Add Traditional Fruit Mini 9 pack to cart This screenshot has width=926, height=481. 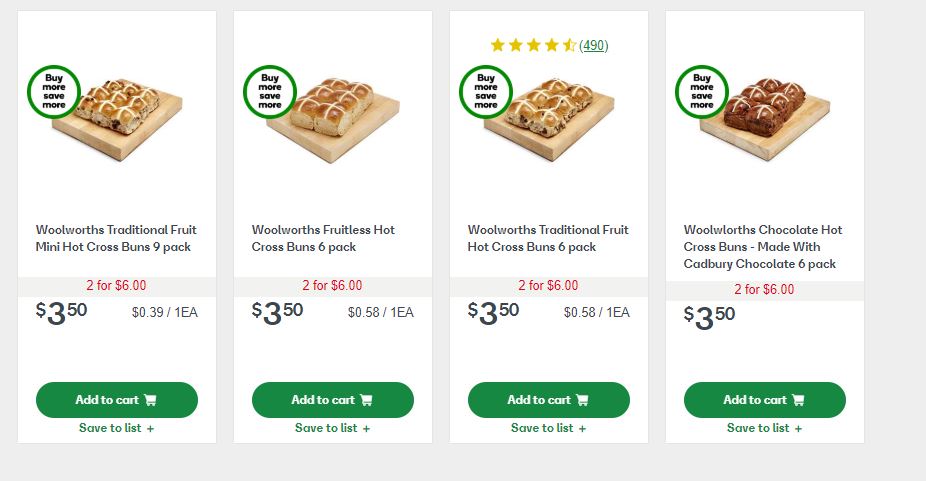[117, 400]
